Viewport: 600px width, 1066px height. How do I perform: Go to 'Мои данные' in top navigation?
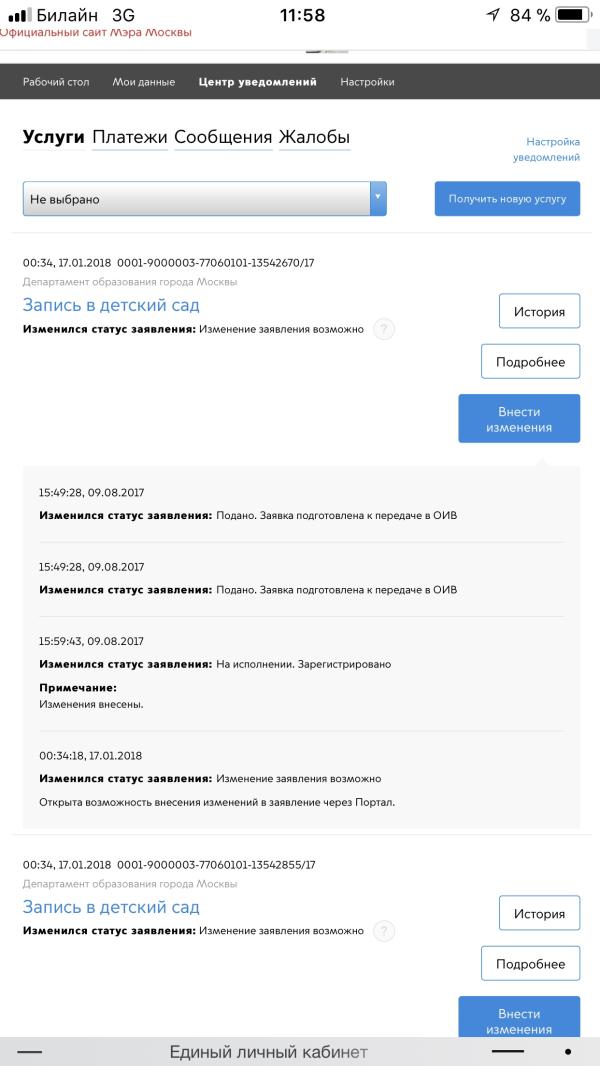(144, 82)
